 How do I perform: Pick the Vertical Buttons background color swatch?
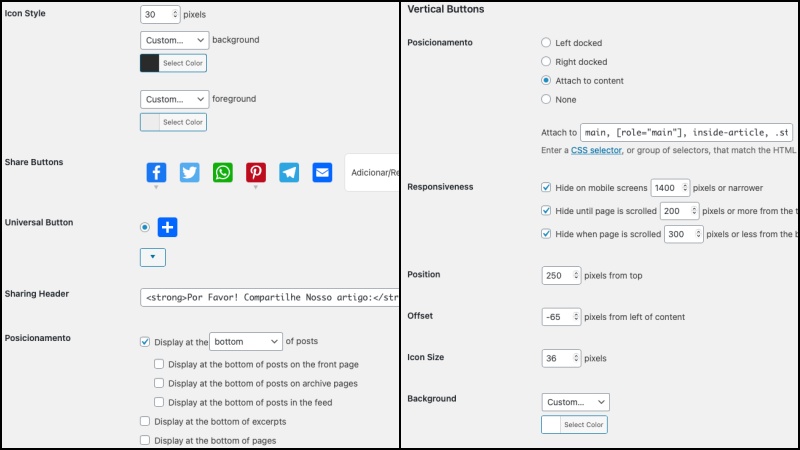pyautogui.click(x=551, y=424)
